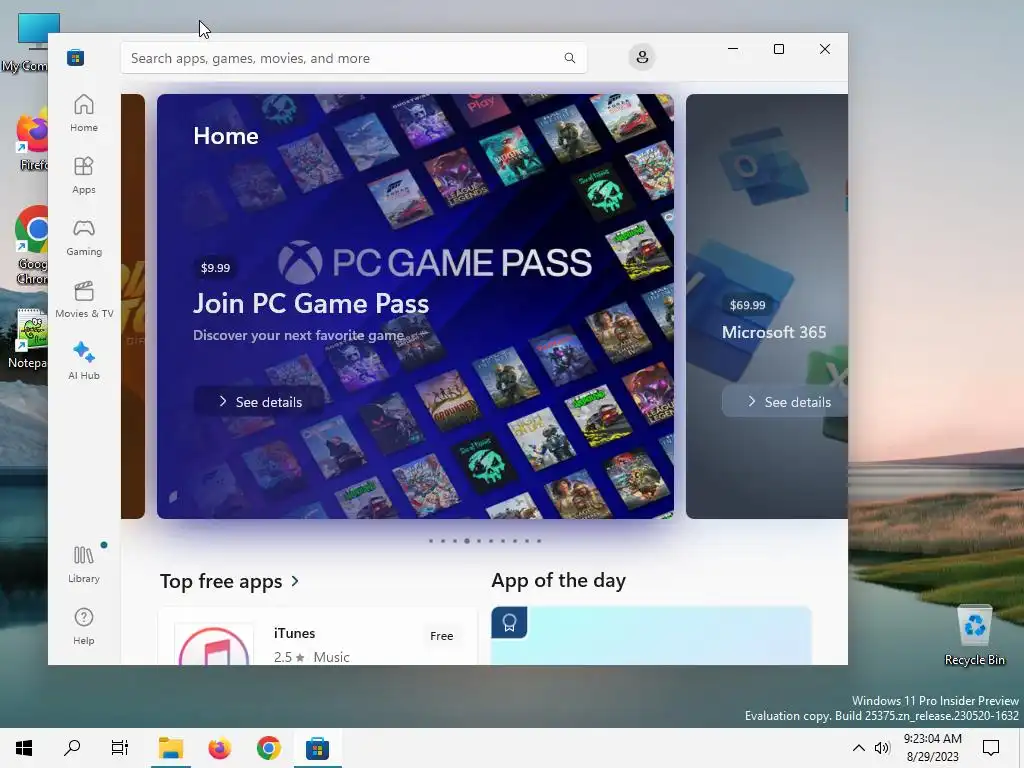Go to the Gaming section
Screen dimensions: 1024x768
pyautogui.click(x=84, y=237)
